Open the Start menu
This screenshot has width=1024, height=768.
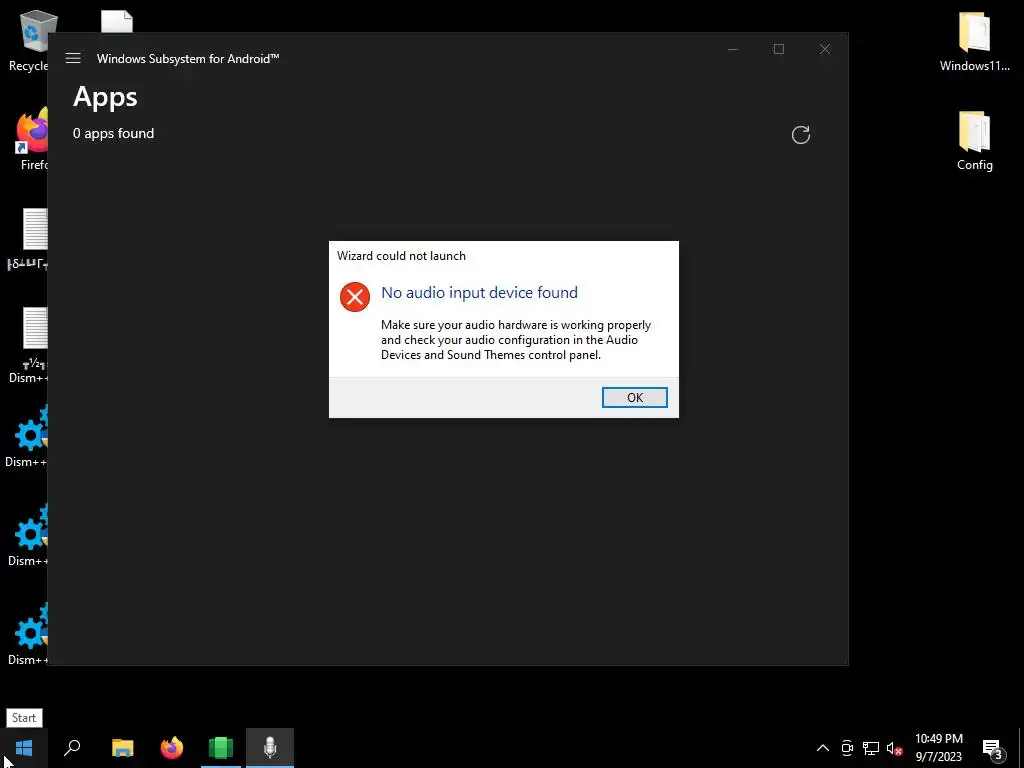24,748
